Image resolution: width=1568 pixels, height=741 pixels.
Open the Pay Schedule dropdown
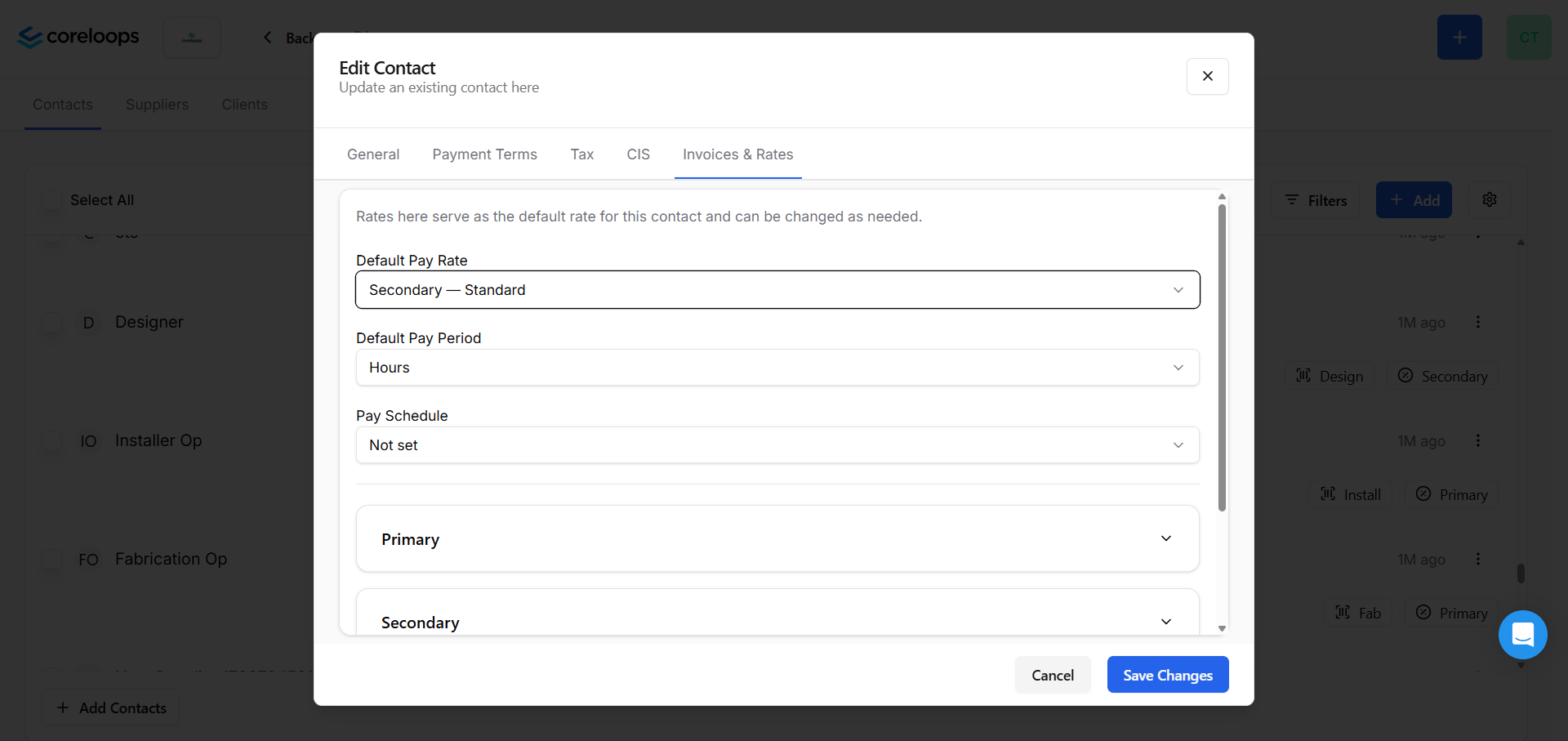pos(777,445)
